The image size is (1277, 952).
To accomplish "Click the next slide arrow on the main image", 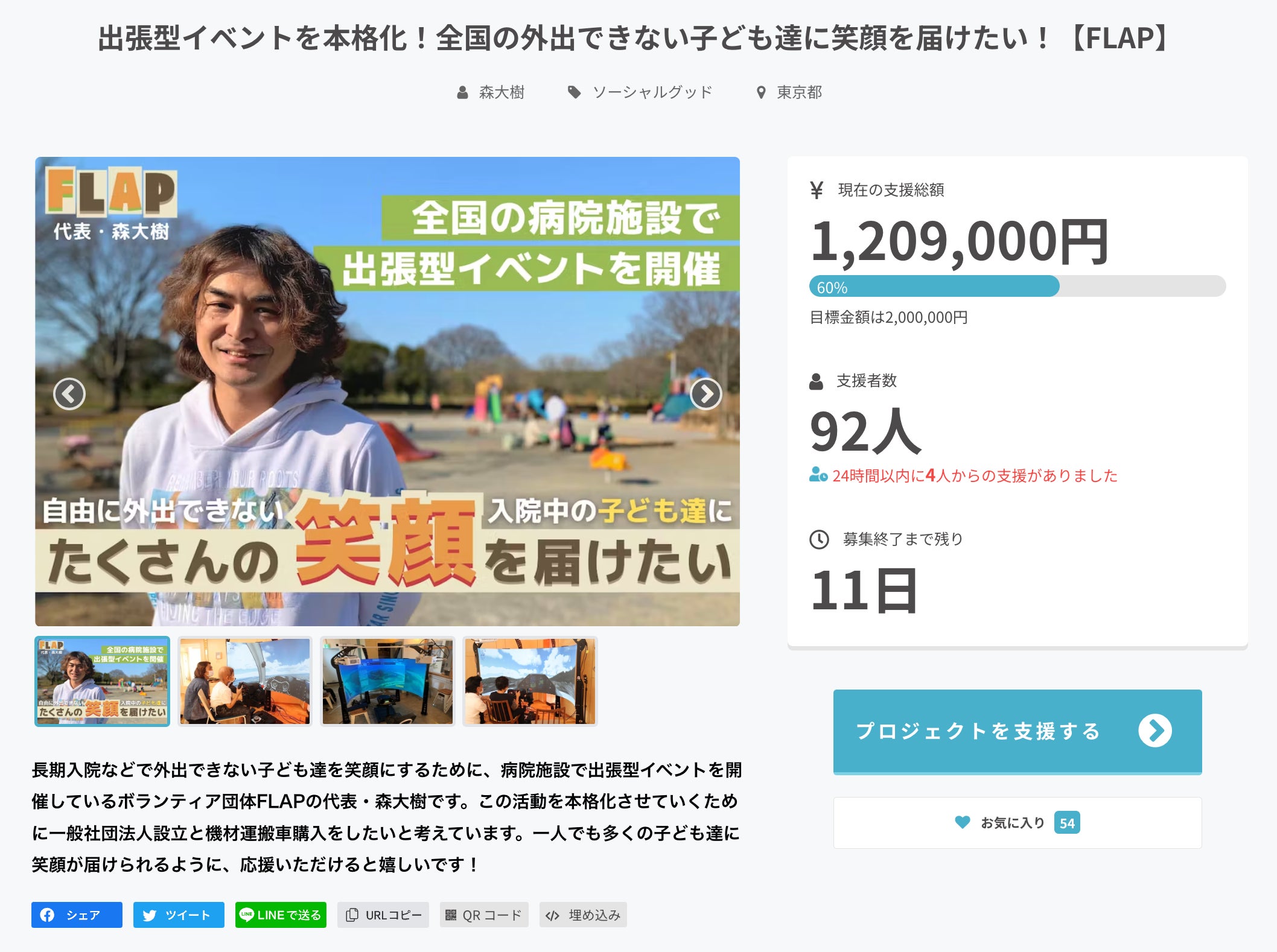I will 705,395.
